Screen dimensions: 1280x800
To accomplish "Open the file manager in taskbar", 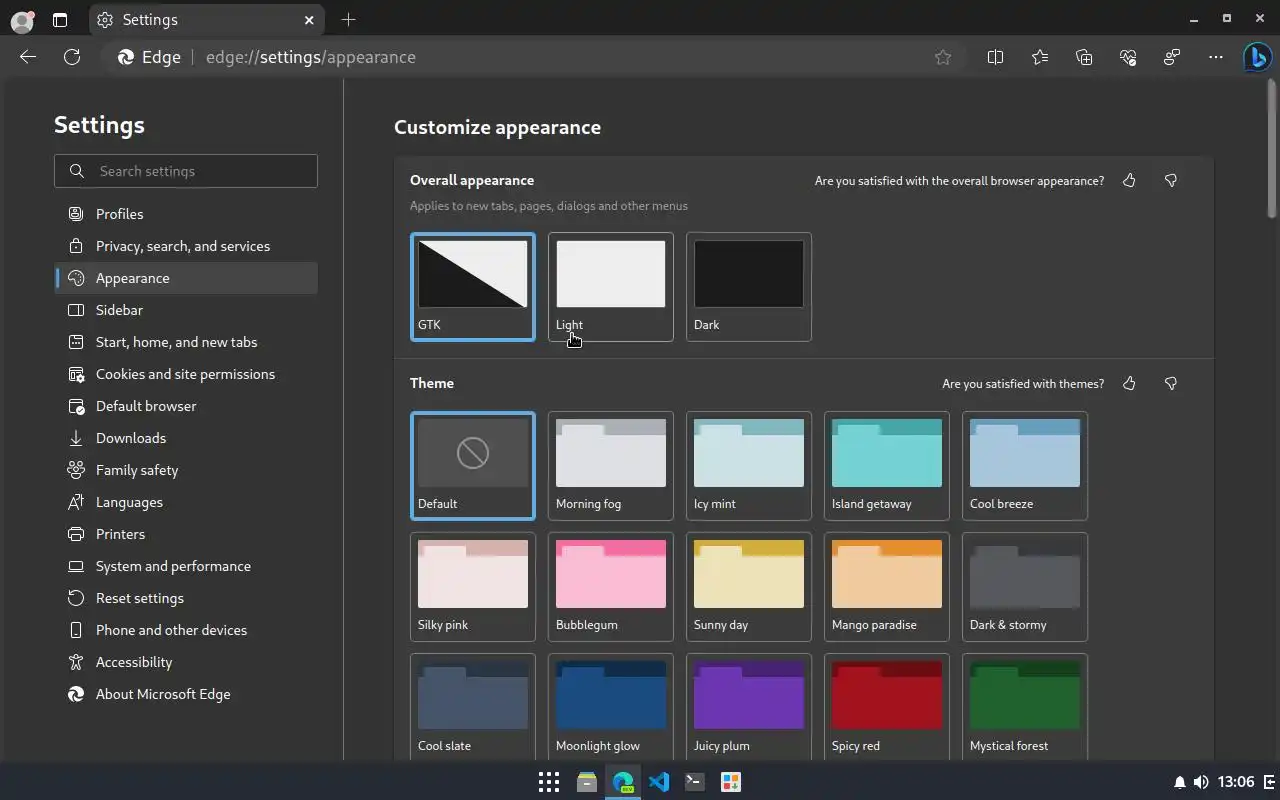I will pos(587,782).
